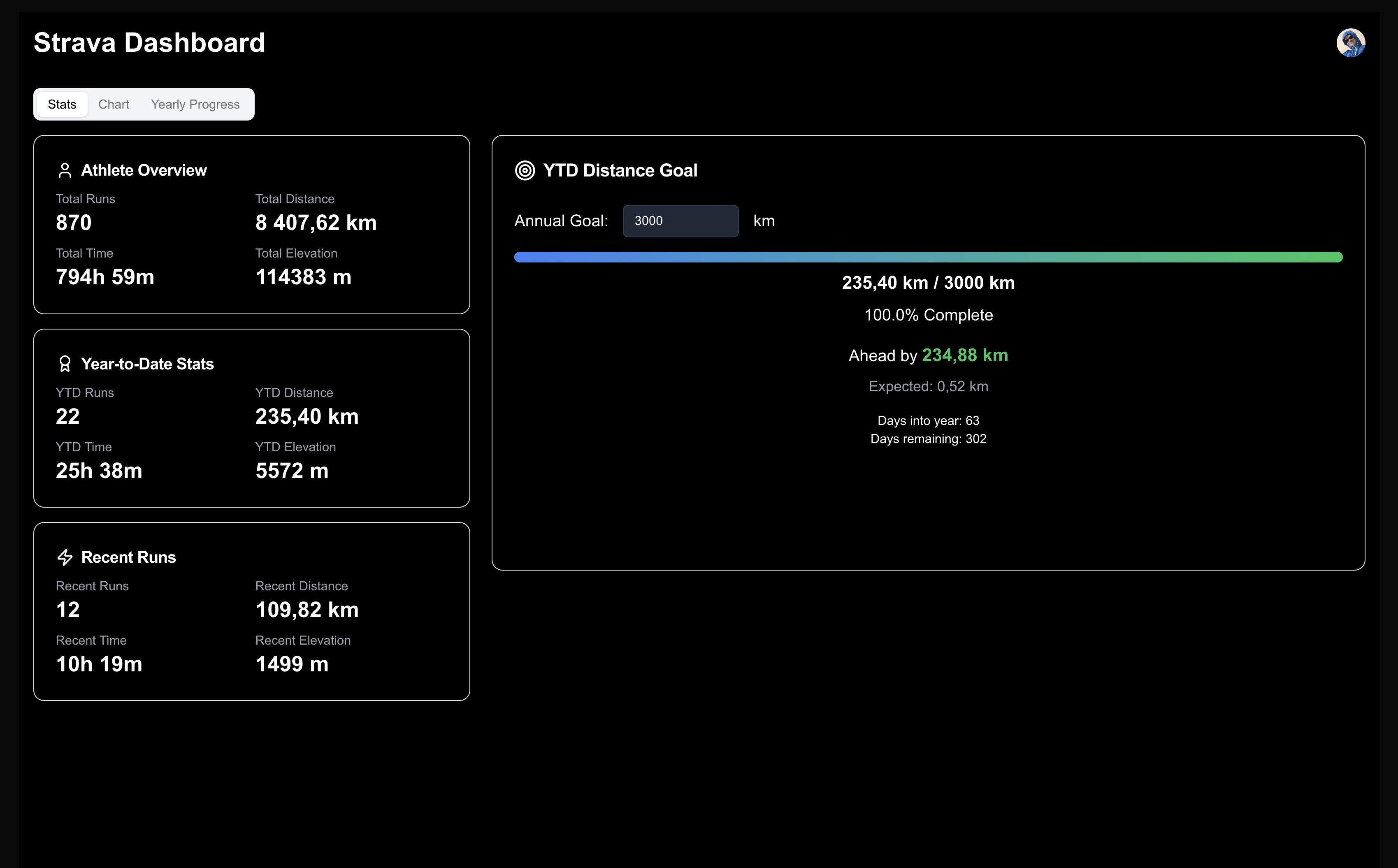The height and width of the screenshot is (868, 1398).
Task: Focus the Annual Goal input field
Action: (680, 221)
